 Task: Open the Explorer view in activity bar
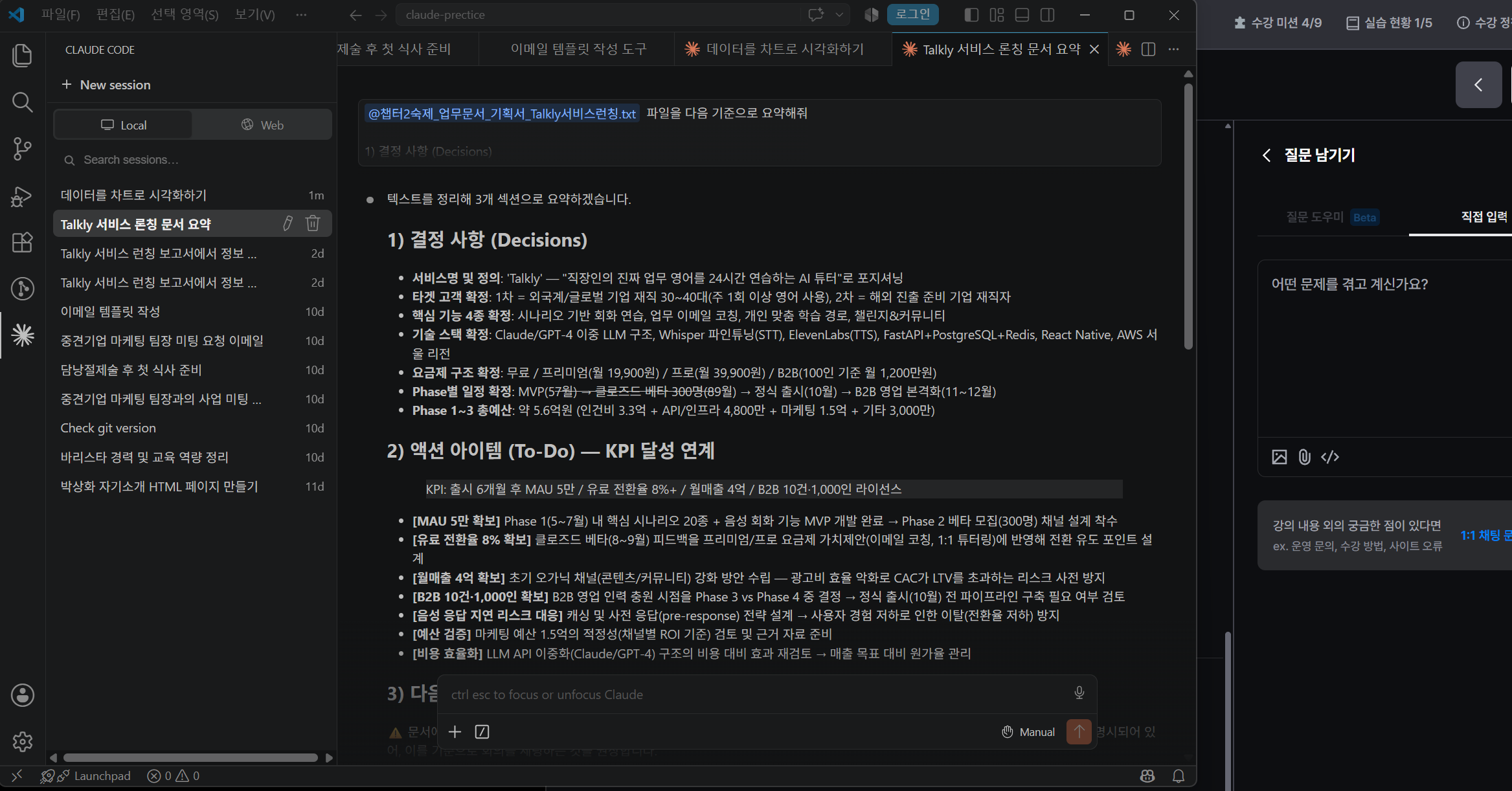(22, 56)
